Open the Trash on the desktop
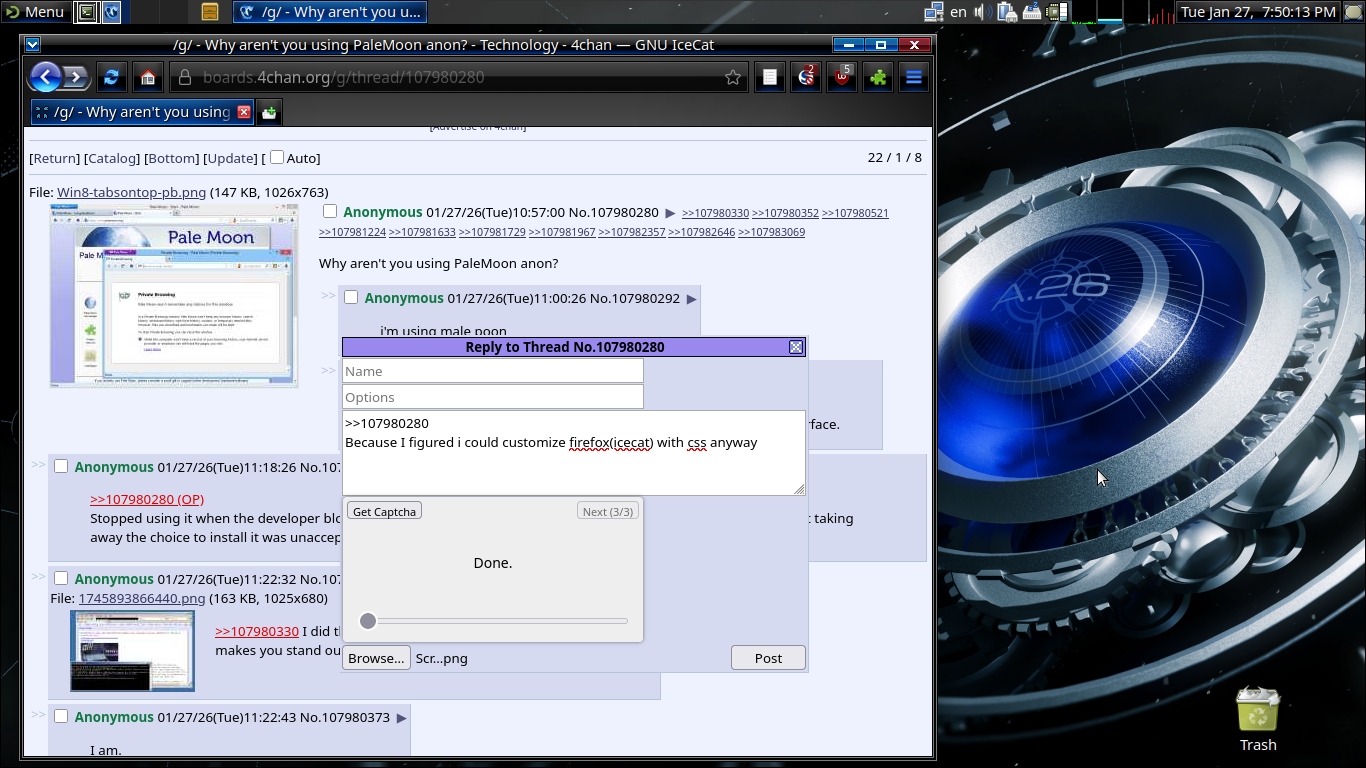The width and height of the screenshot is (1366, 768). click(x=1257, y=718)
